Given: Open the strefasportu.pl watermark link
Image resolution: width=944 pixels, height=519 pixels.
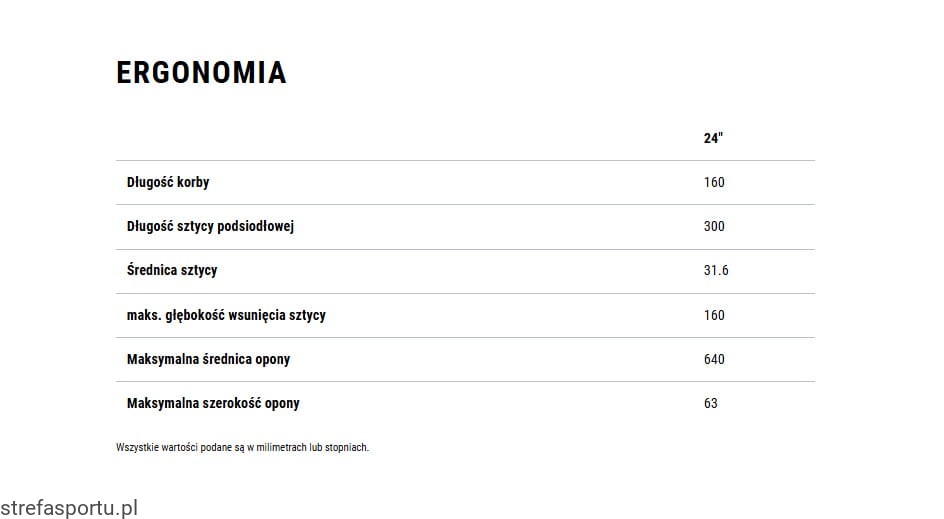Looking at the screenshot, I should [x=69, y=507].
